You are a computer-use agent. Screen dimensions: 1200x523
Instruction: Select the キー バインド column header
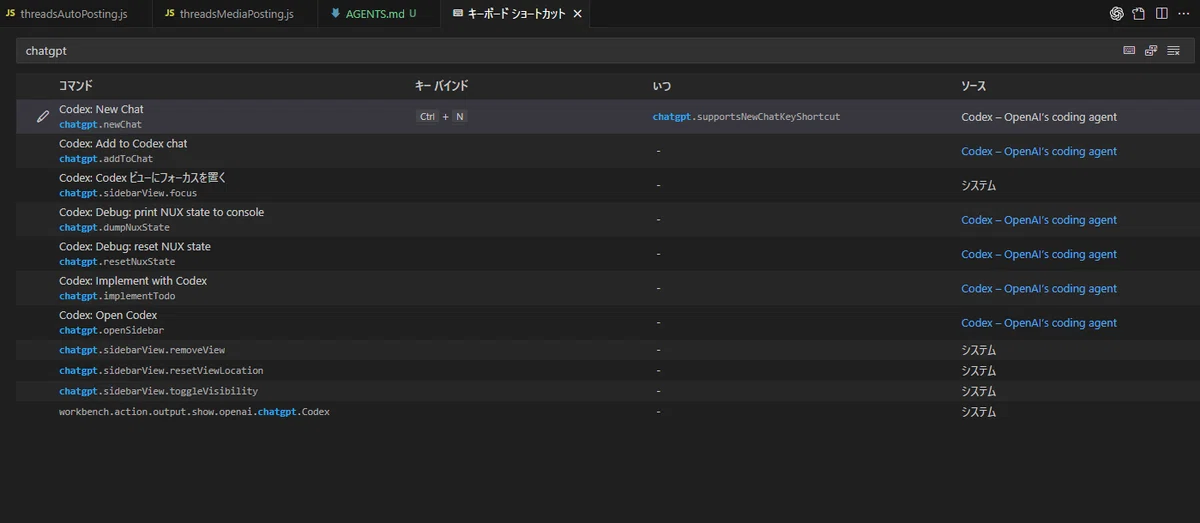pyautogui.click(x=441, y=86)
